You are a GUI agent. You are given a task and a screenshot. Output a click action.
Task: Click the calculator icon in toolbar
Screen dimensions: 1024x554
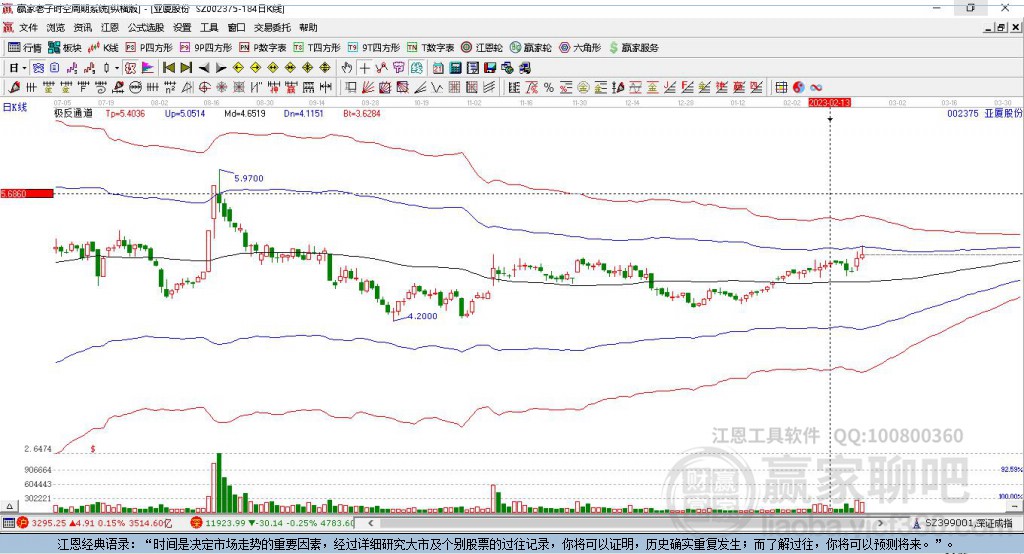[455, 67]
